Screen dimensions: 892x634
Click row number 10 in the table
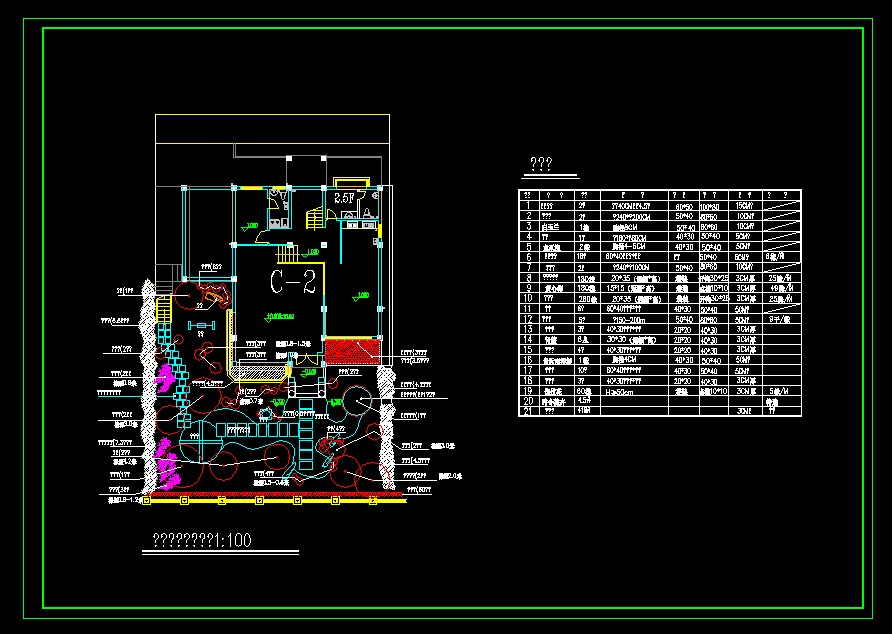coord(528,298)
